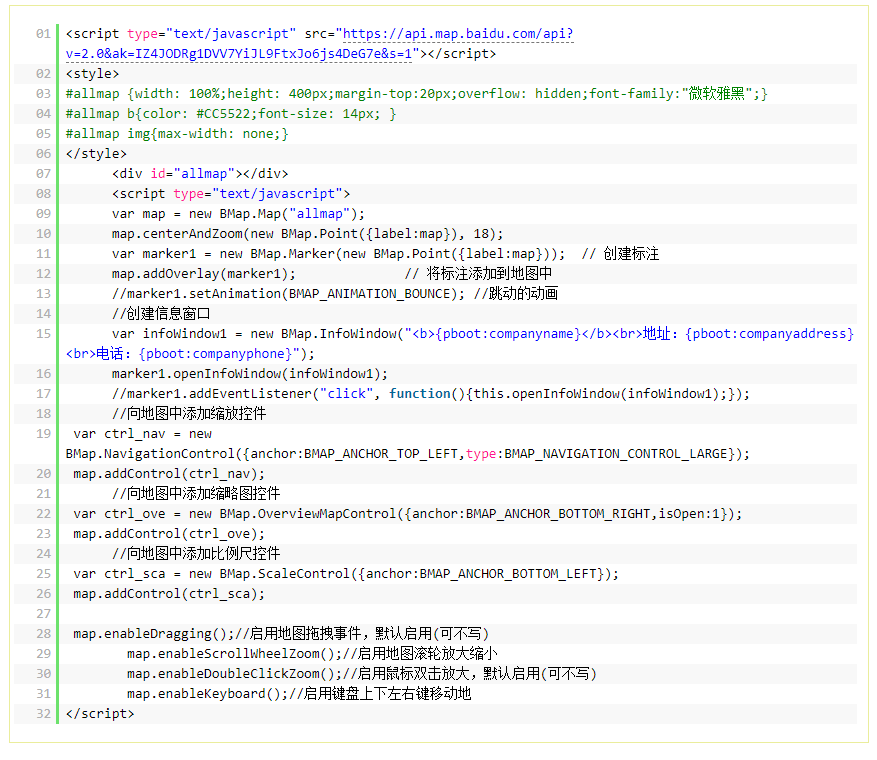Click the marker1.openInfoWindow(infoWindow1) line
This screenshot has height=760, width=877.
(250, 374)
